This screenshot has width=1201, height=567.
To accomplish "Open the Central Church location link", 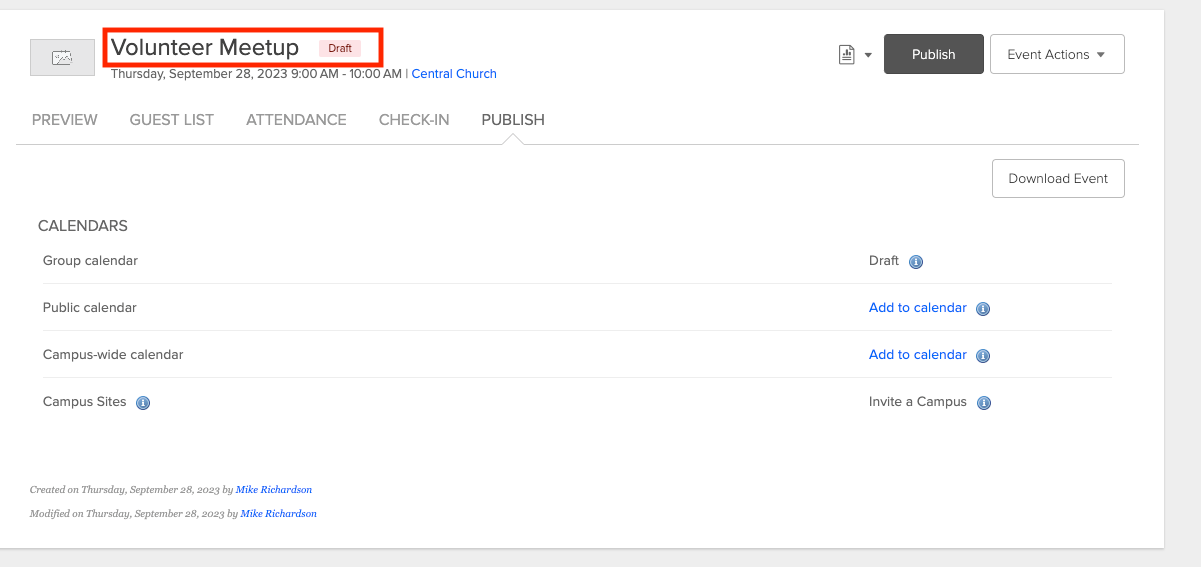I will click(454, 74).
